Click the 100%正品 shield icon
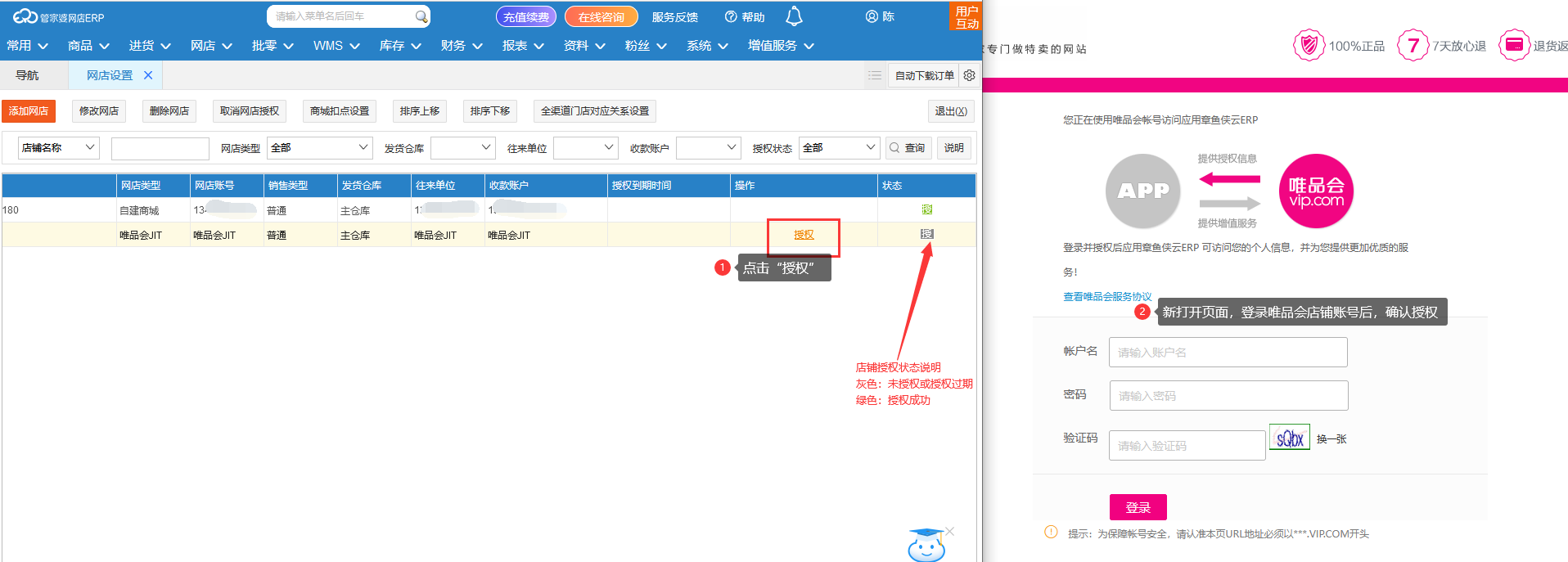Screen dimensions: 1568x562 coord(1309,45)
